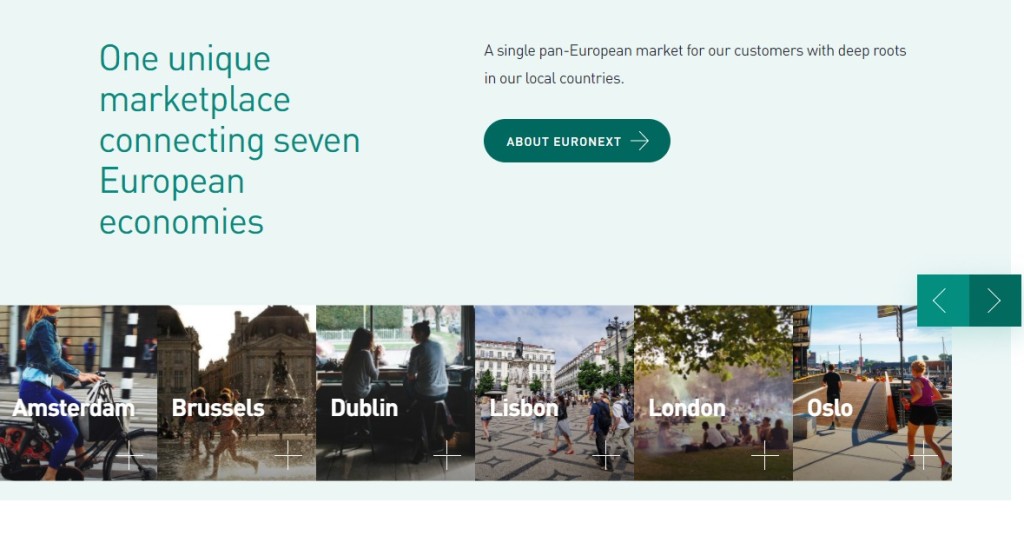Advance the city carousel with right chevron

coord(995,300)
